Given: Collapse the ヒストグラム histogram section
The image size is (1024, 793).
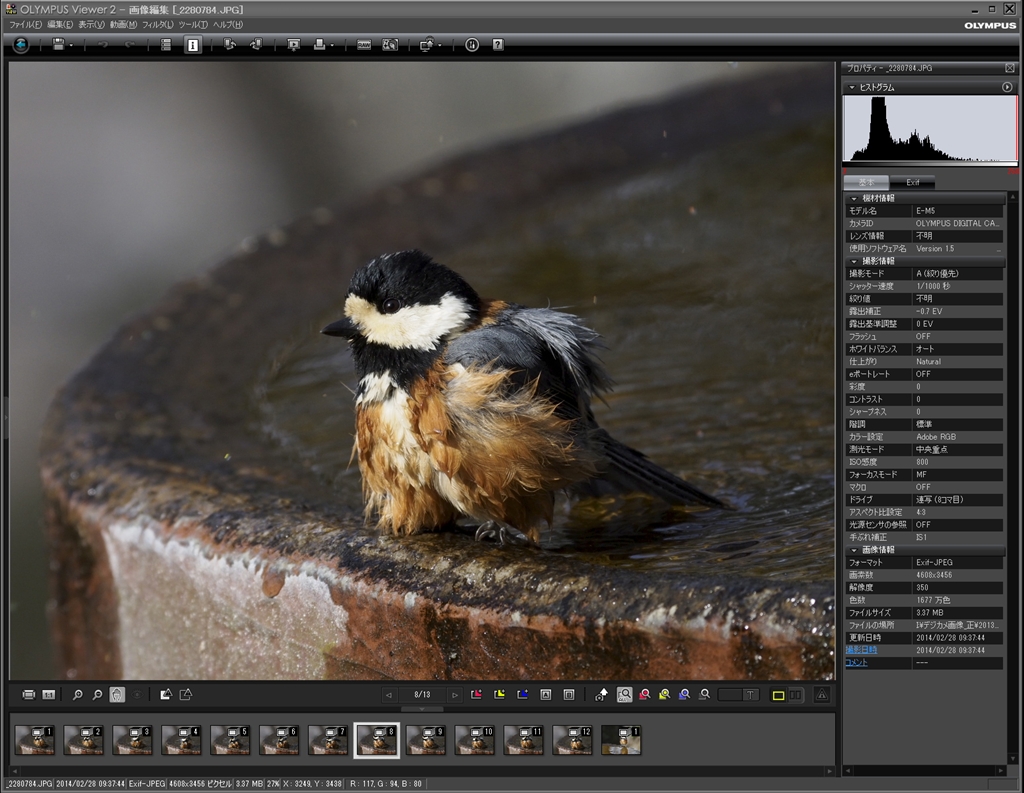Looking at the screenshot, I should (x=852, y=88).
